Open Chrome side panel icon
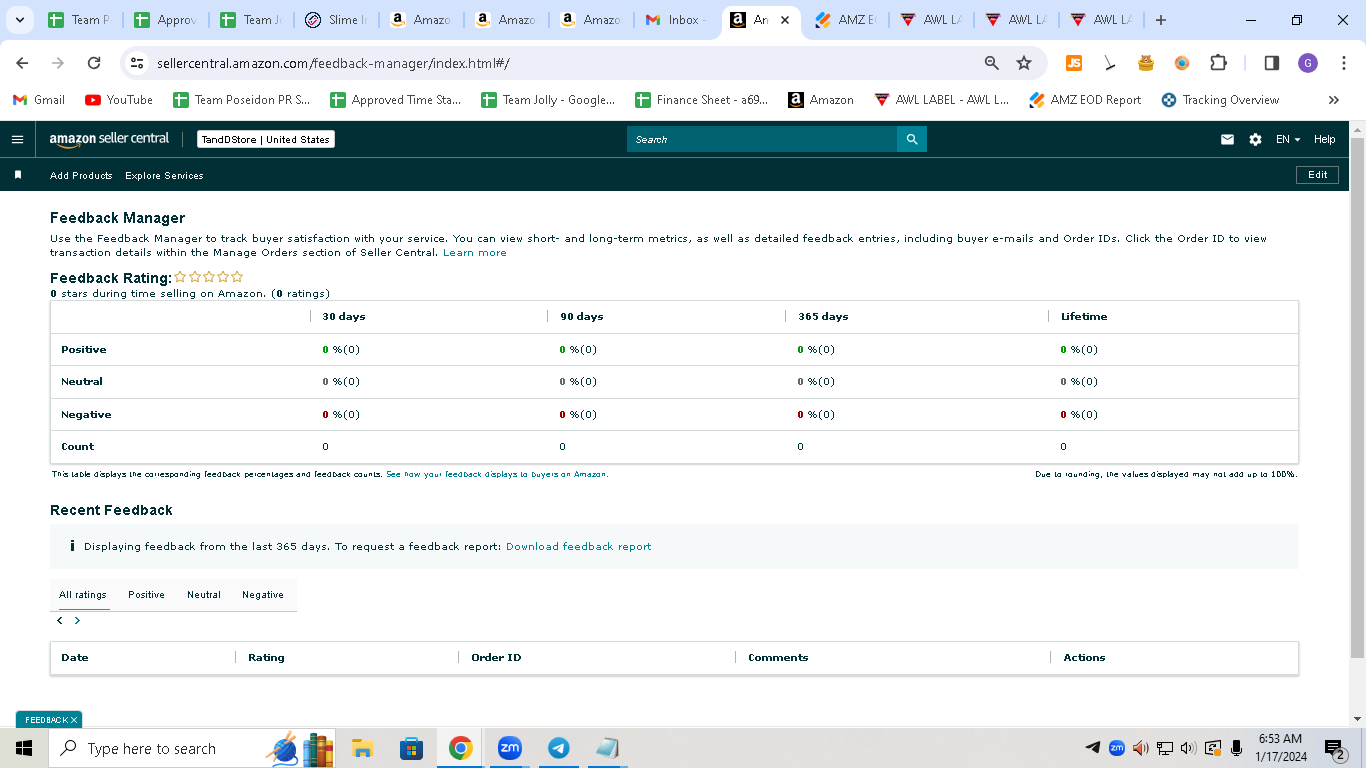Image resolution: width=1366 pixels, height=768 pixels. click(x=1271, y=63)
